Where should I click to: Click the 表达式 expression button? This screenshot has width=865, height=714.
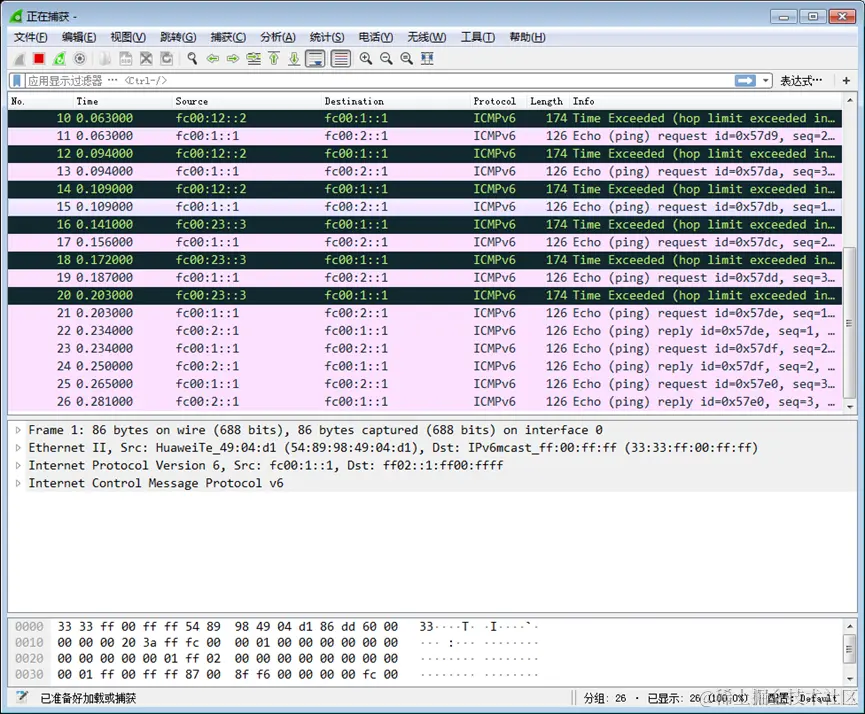tap(801, 81)
